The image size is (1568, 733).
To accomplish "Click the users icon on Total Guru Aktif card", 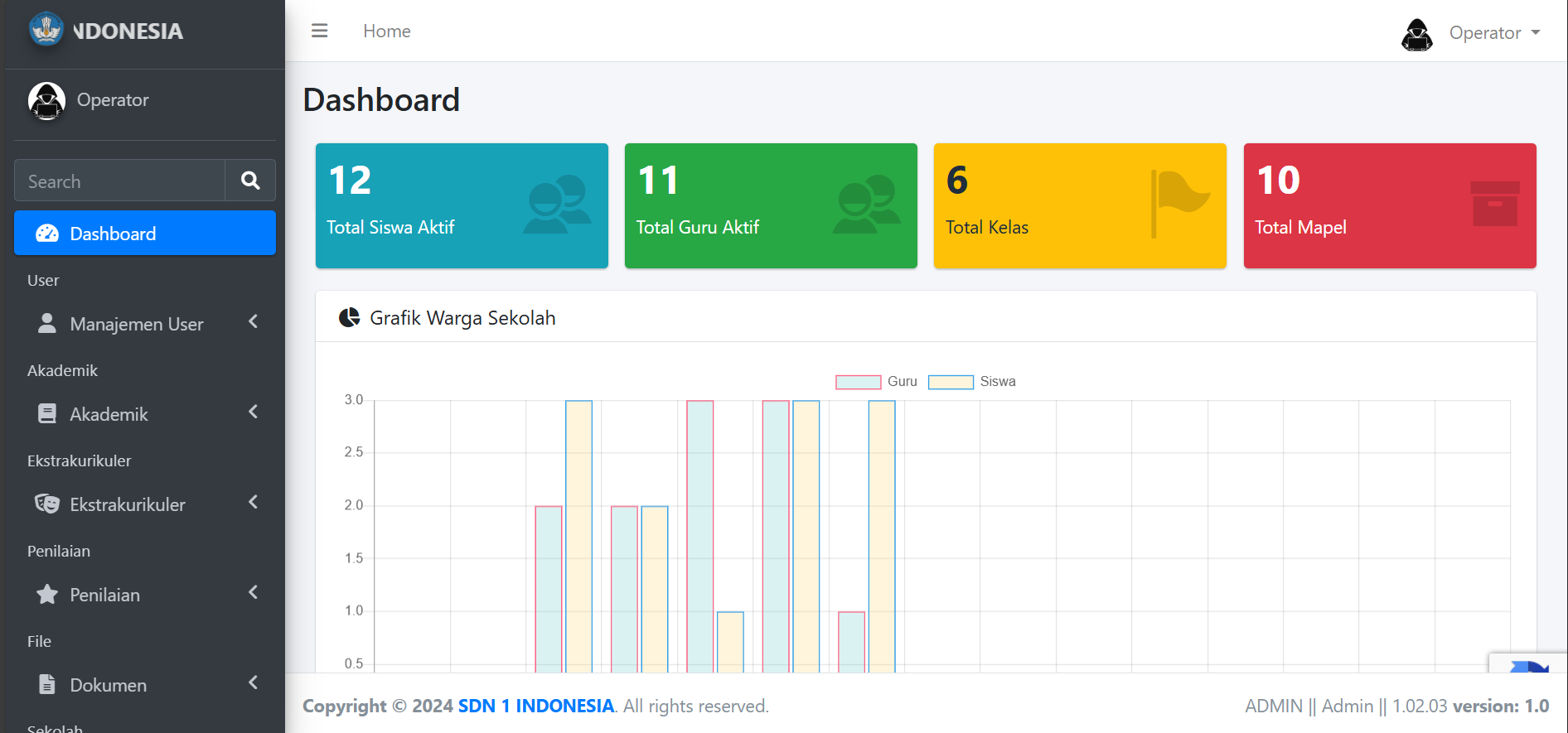I will click(867, 204).
